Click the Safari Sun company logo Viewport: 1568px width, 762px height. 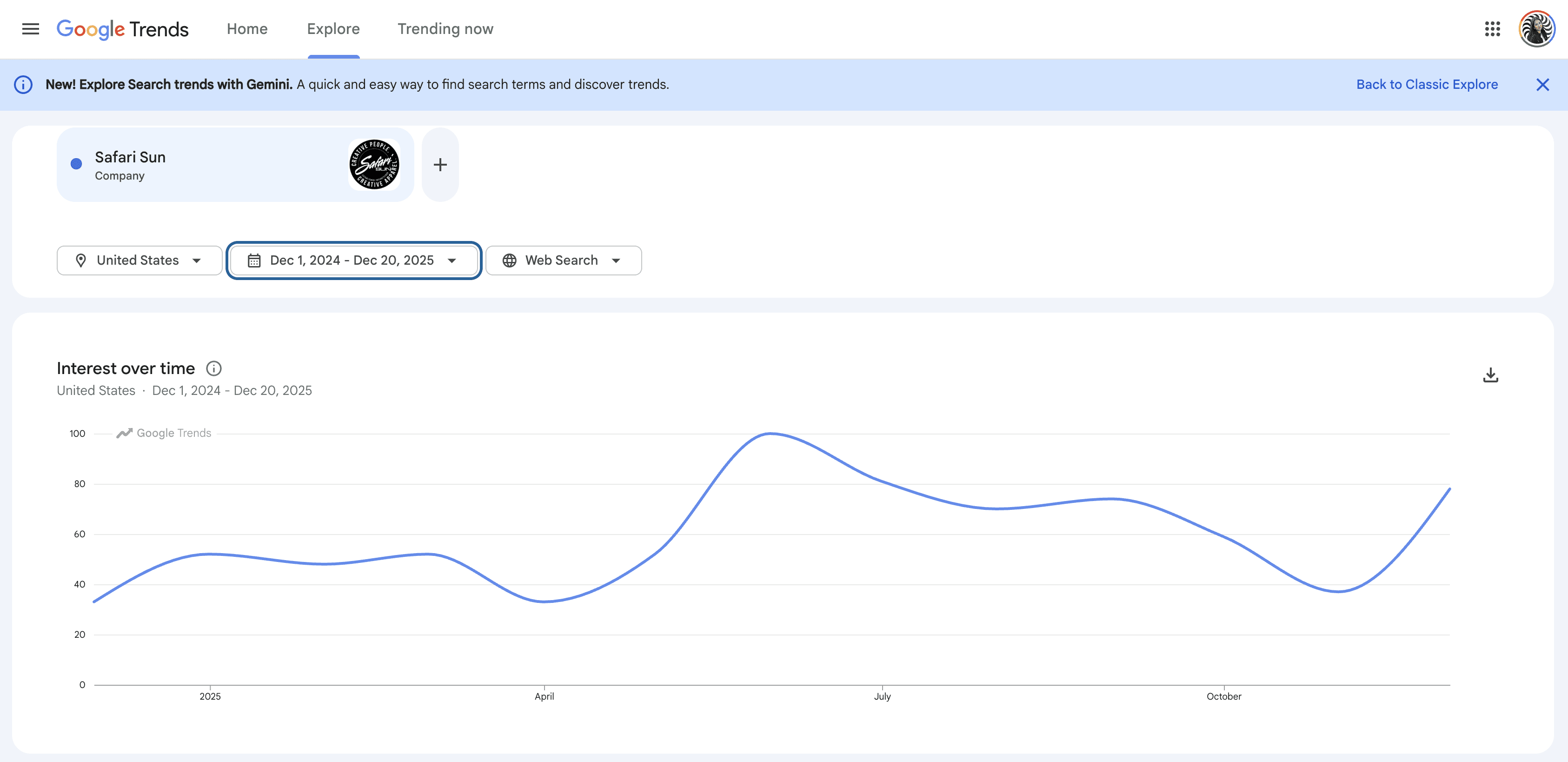click(x=374, y=165)
